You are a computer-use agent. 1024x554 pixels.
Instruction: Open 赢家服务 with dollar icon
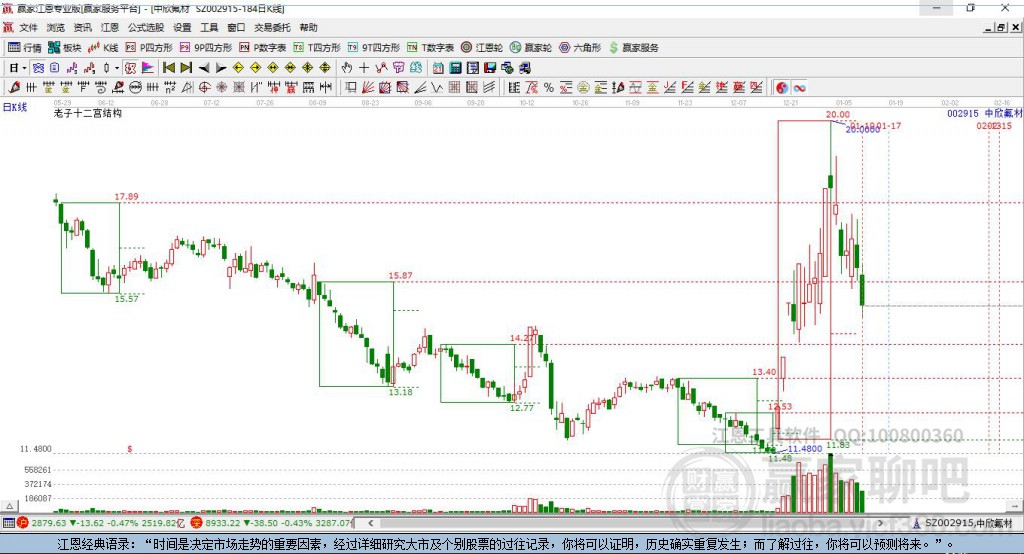633,48
